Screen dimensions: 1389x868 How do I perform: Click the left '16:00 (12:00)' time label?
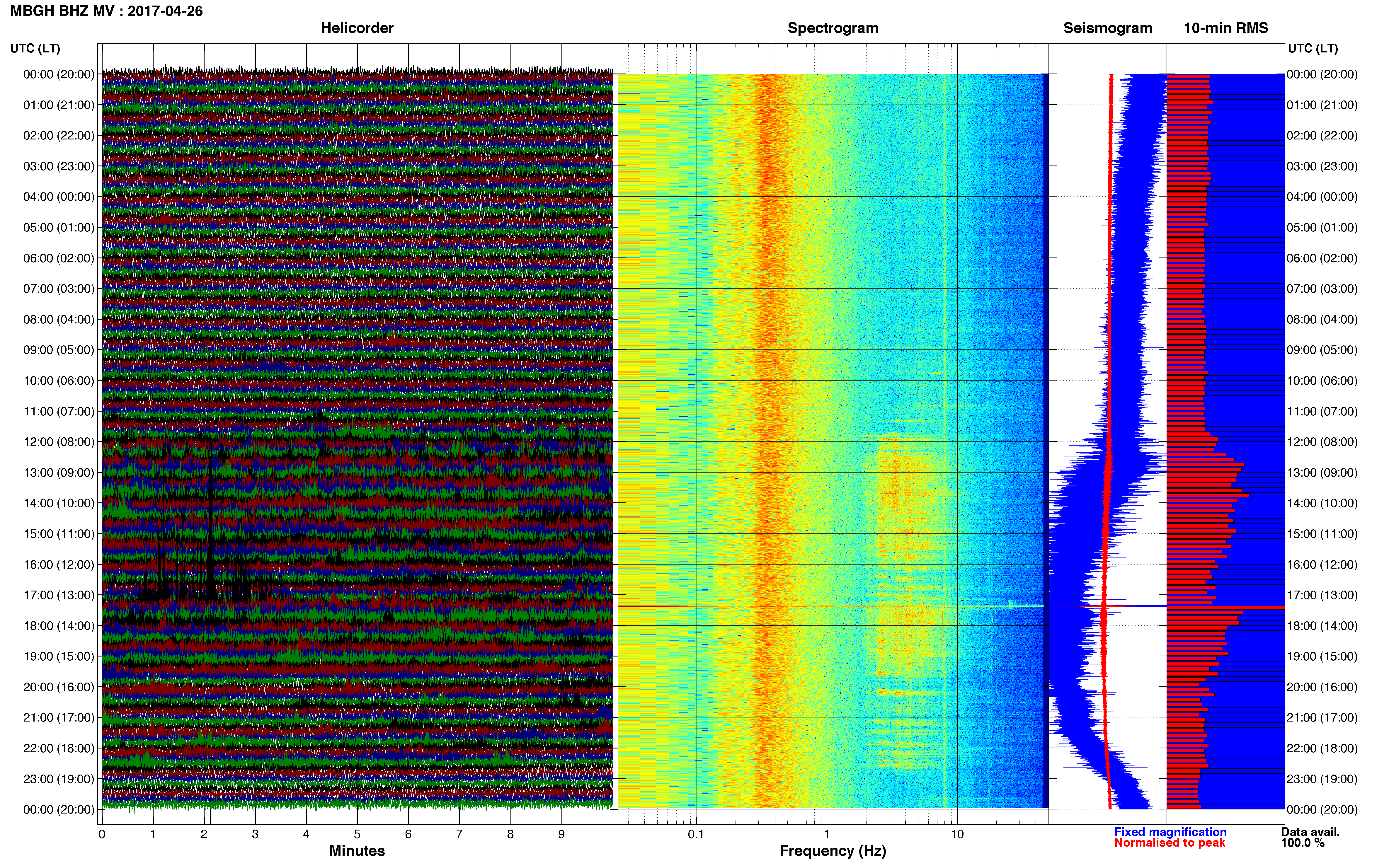pyautogui.click(x=59, y=564)
